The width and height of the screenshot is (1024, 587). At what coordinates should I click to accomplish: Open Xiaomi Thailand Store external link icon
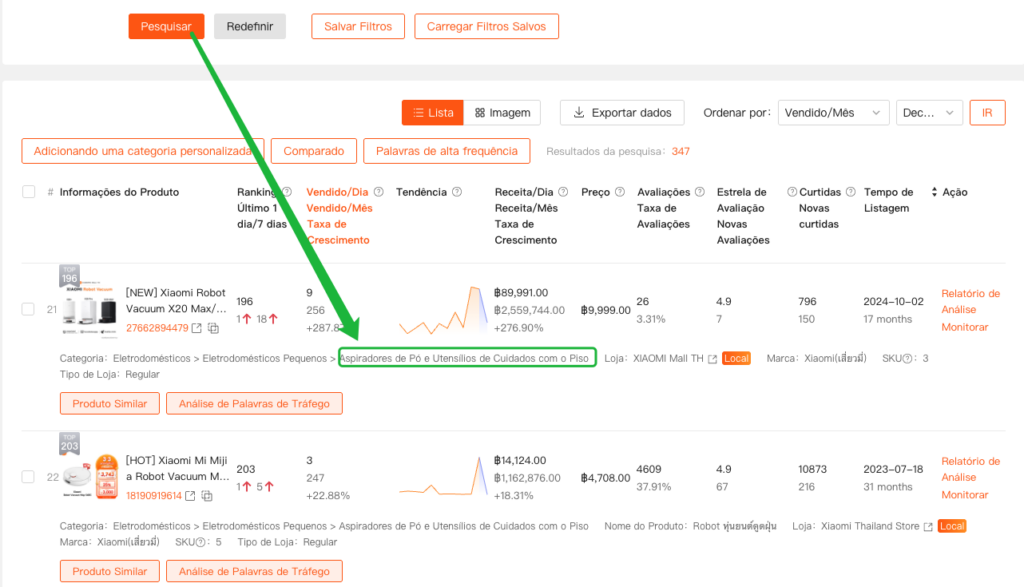point(928,526)
